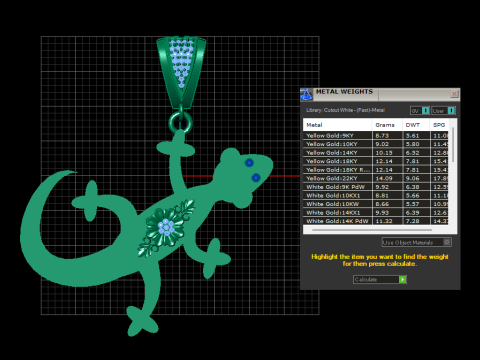Image resolution: width=480 pixels, height=360 pixels.
Task: Click the 8.73 grams value
Action: coord(382,136)
